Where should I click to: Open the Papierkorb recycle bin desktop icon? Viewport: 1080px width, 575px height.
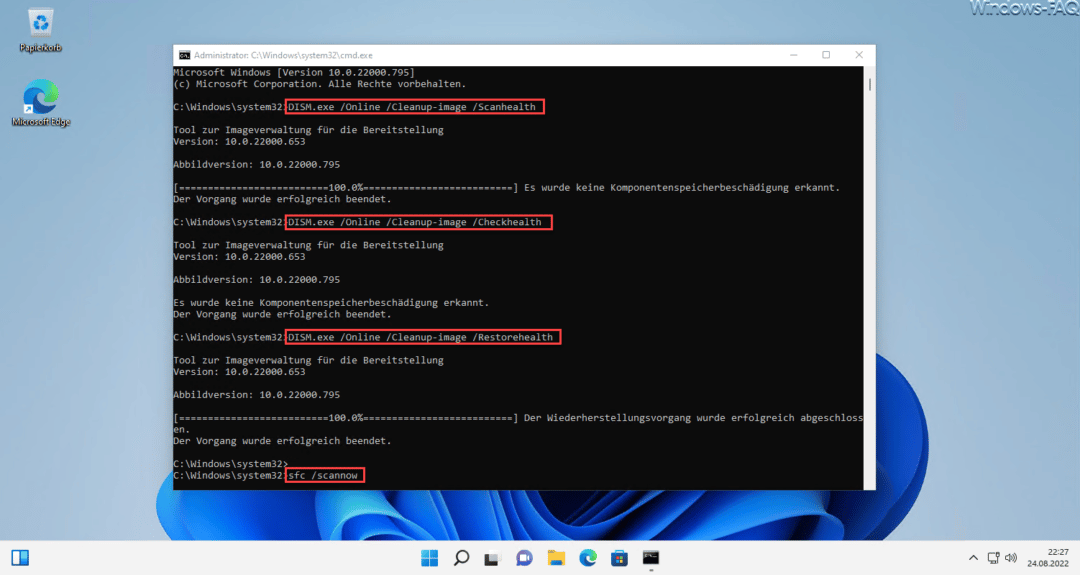(41, 30)
